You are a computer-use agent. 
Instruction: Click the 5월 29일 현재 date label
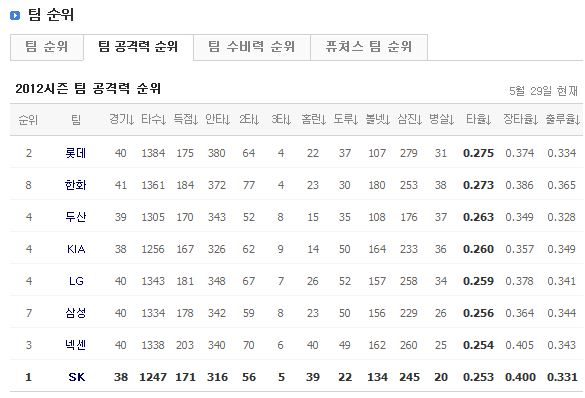(543, 91)
